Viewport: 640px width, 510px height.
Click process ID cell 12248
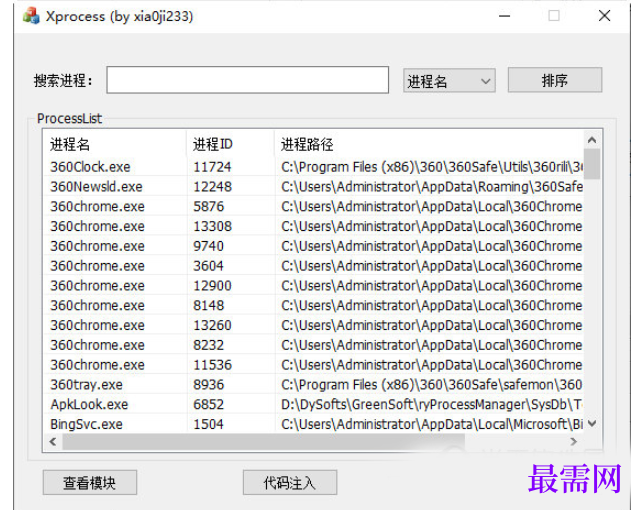click(x=212, y=186)
